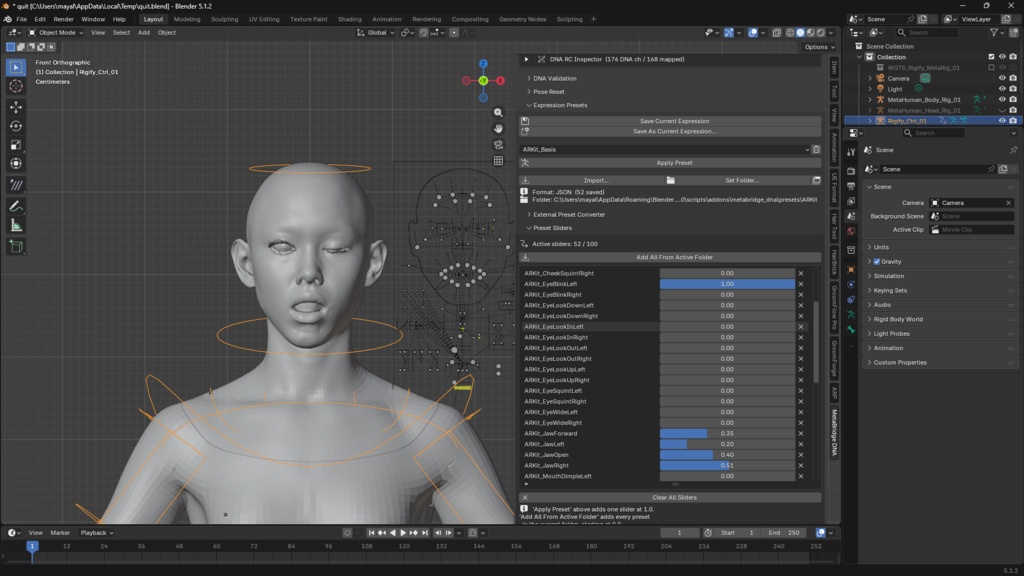
Task: Open Output properties tab icon
Action: click(x=851, y=186)
